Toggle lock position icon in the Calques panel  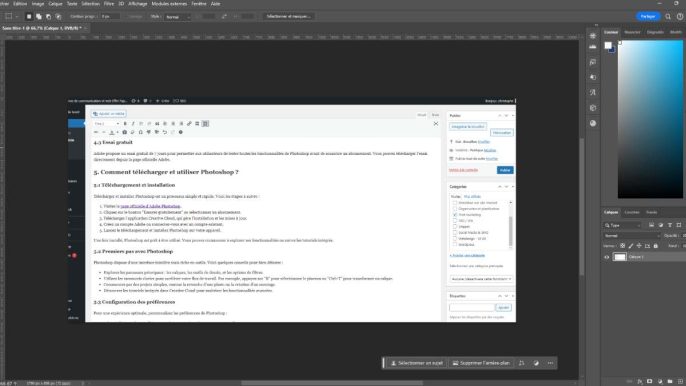639,246
